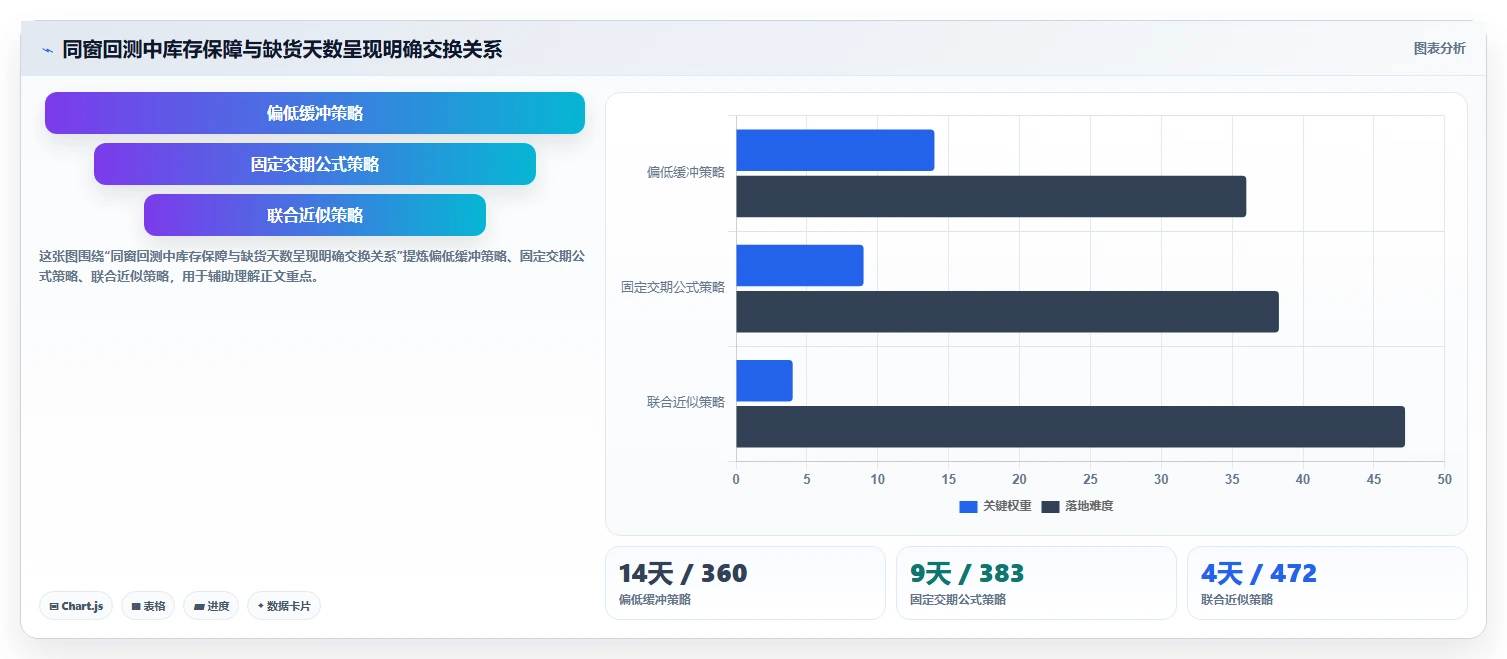This screenshot has width=1507, height=659.
Task: Click the blue bar for 联合近似策略
Action: (x=764, y=381)
